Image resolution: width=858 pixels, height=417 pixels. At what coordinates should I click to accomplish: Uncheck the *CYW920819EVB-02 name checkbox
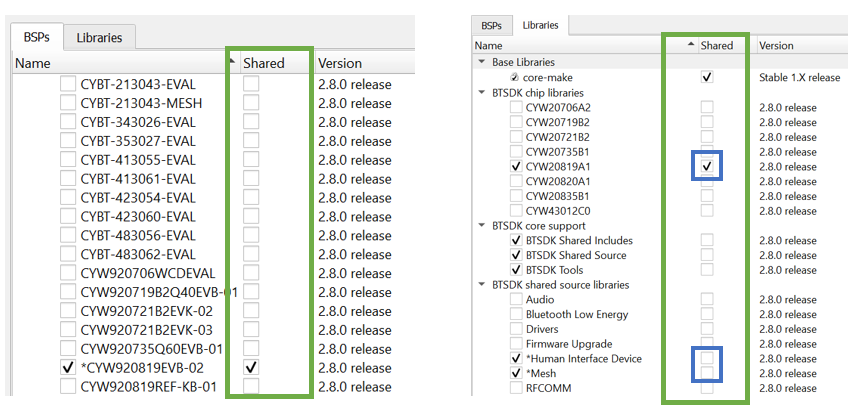click(68, 367)
